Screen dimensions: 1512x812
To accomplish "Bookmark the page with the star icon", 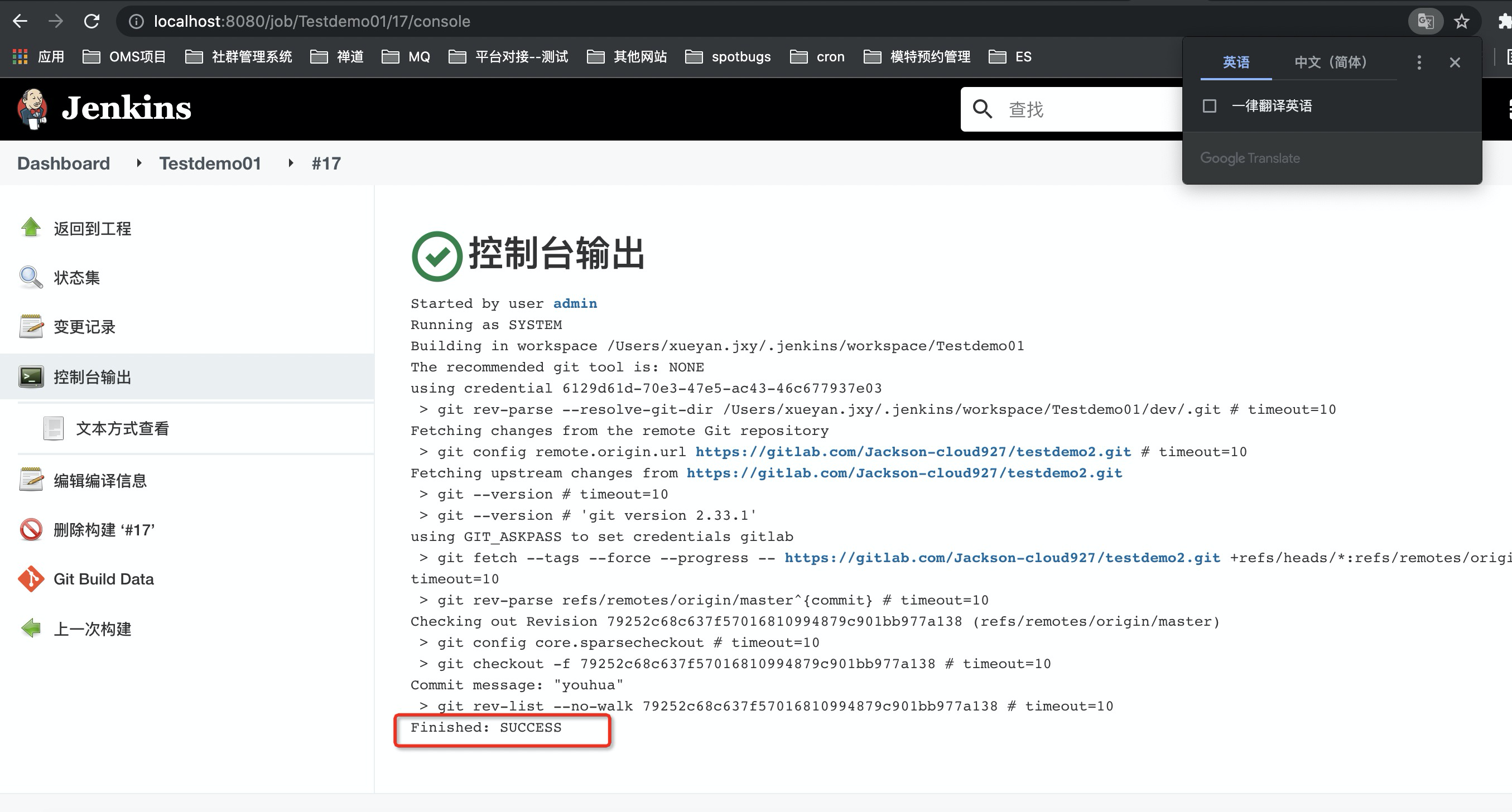I will [x=1462, y=22].
